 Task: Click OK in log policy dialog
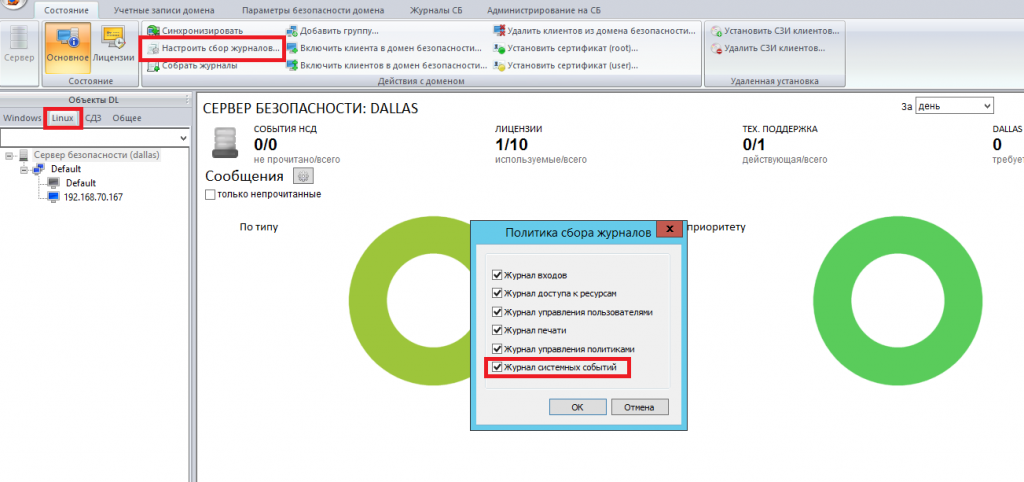point(577,407)
